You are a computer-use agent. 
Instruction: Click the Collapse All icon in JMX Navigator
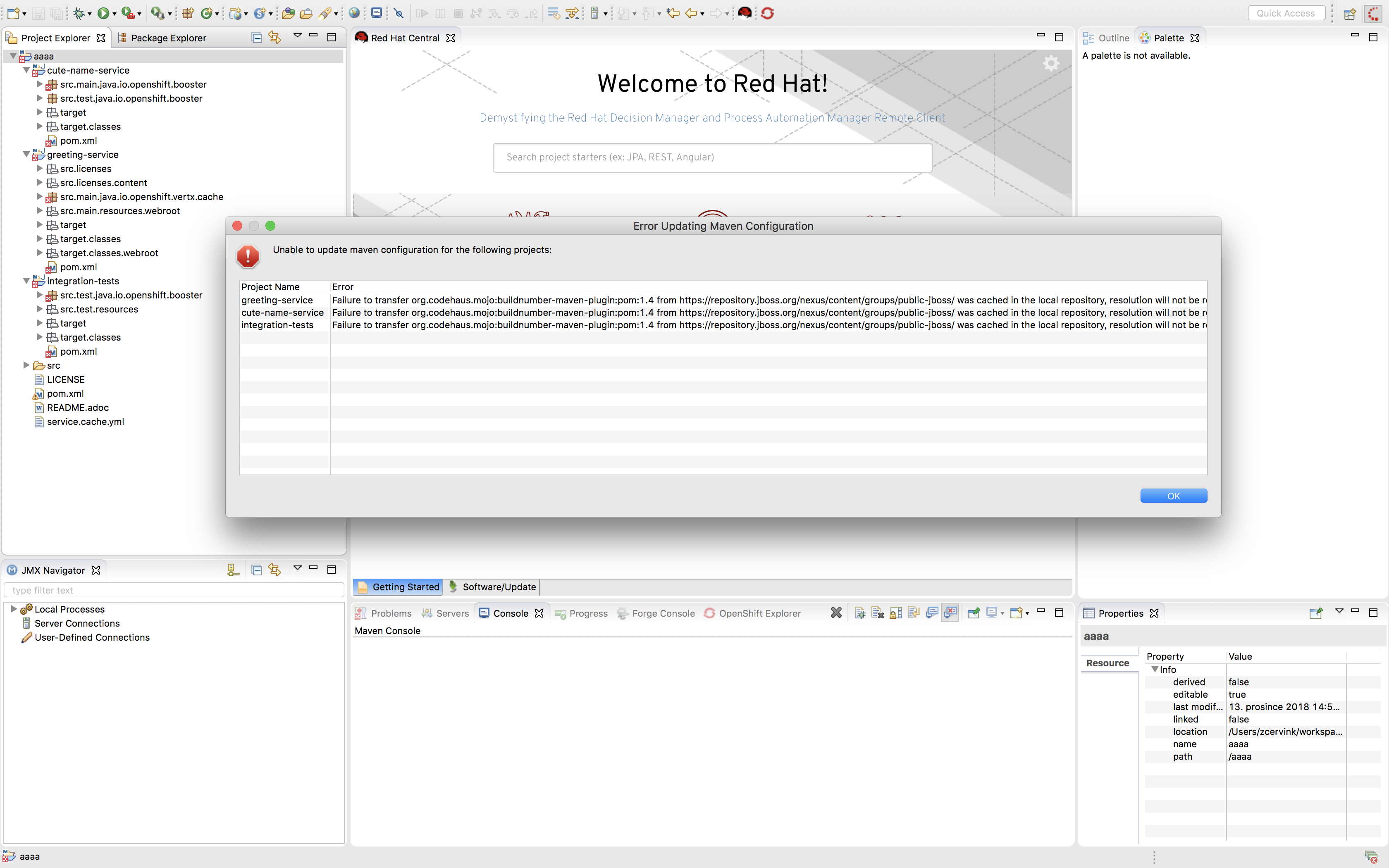pos(257,570)
